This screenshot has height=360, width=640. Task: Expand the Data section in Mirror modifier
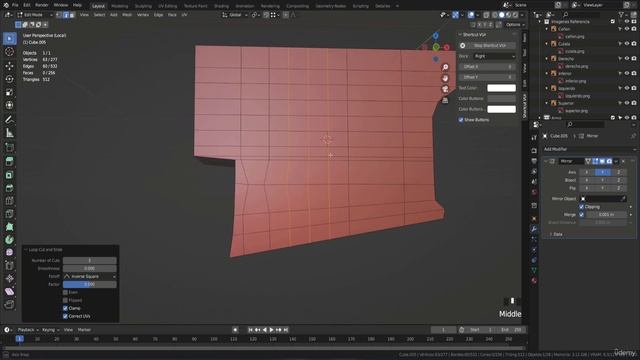click(x=556, y=235)
